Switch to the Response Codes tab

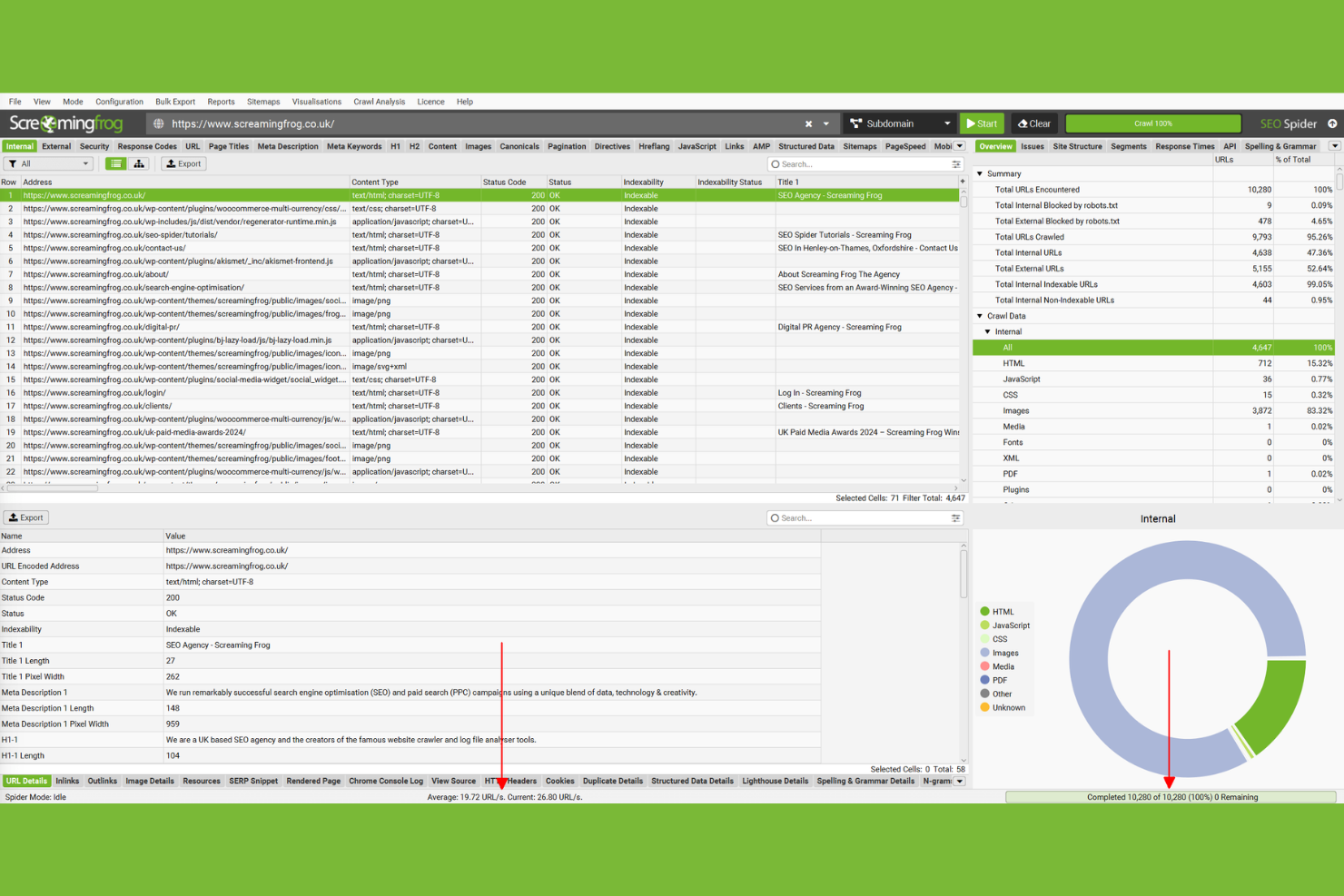coord(147,146)
